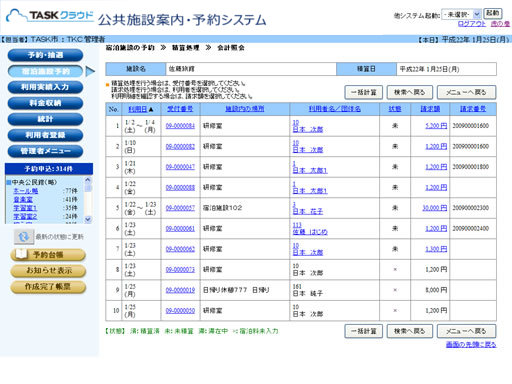Open receipt number 09-0000088

180,188
